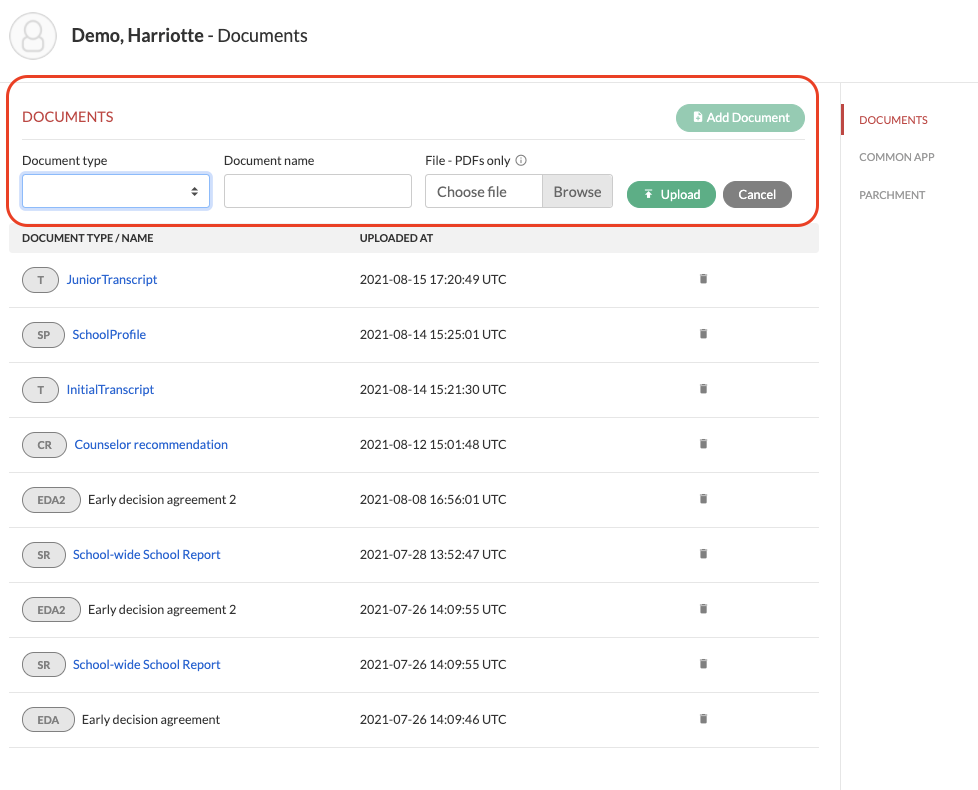Screen dimensions: 978x790
Task: Click the DOCUMENT TYPE / NAME column header
Action: tap(87, 238)
